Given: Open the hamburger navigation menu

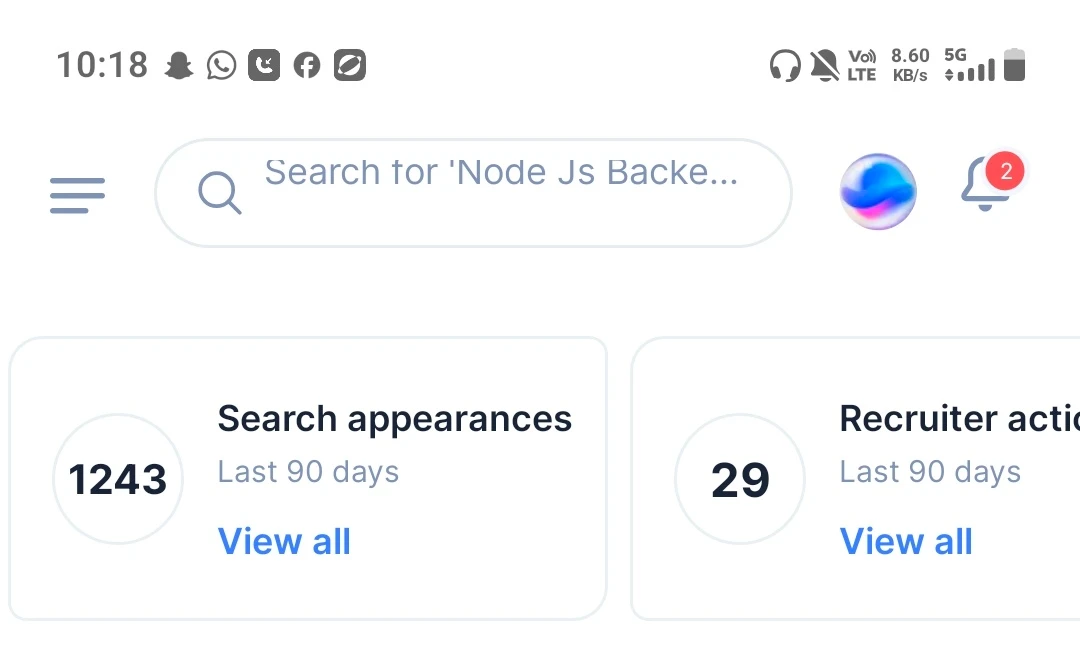Looking at the screenshot, I should (77, 194).
